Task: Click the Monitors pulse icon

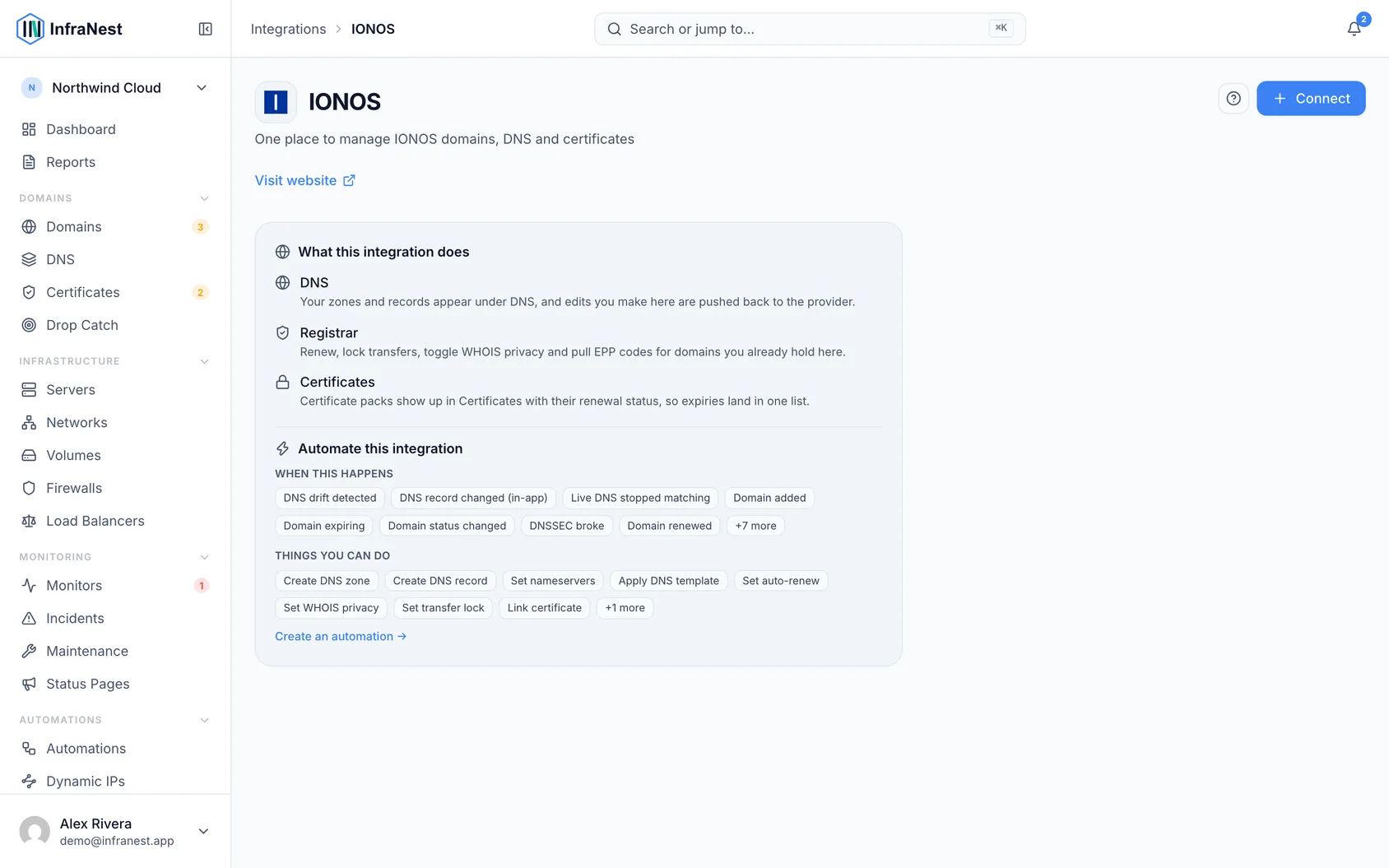Action: click(x=29, y=585)
